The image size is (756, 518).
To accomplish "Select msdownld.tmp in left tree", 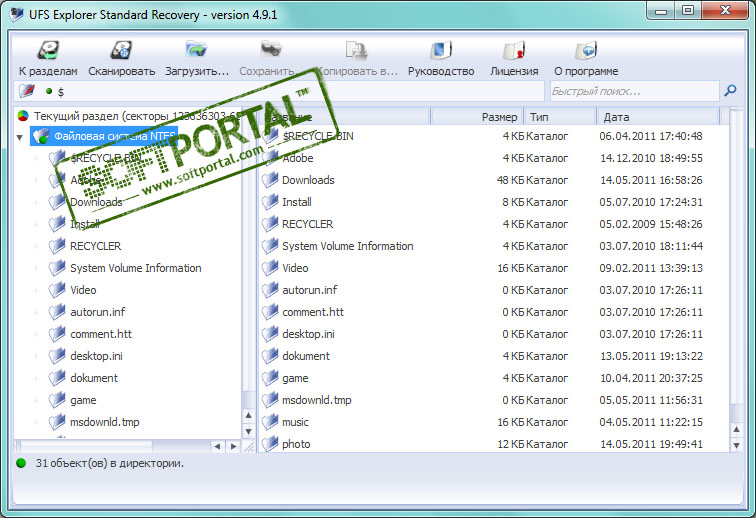I will [x=105, y=423].
